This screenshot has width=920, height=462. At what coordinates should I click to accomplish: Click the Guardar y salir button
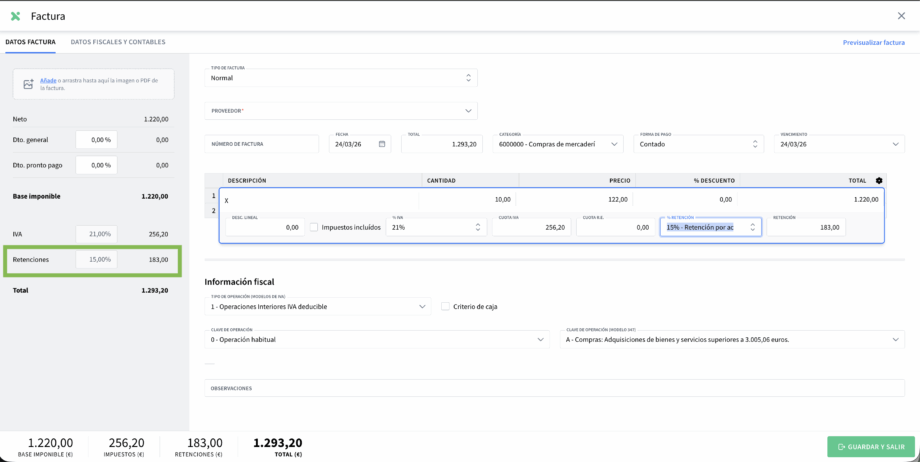870,447
